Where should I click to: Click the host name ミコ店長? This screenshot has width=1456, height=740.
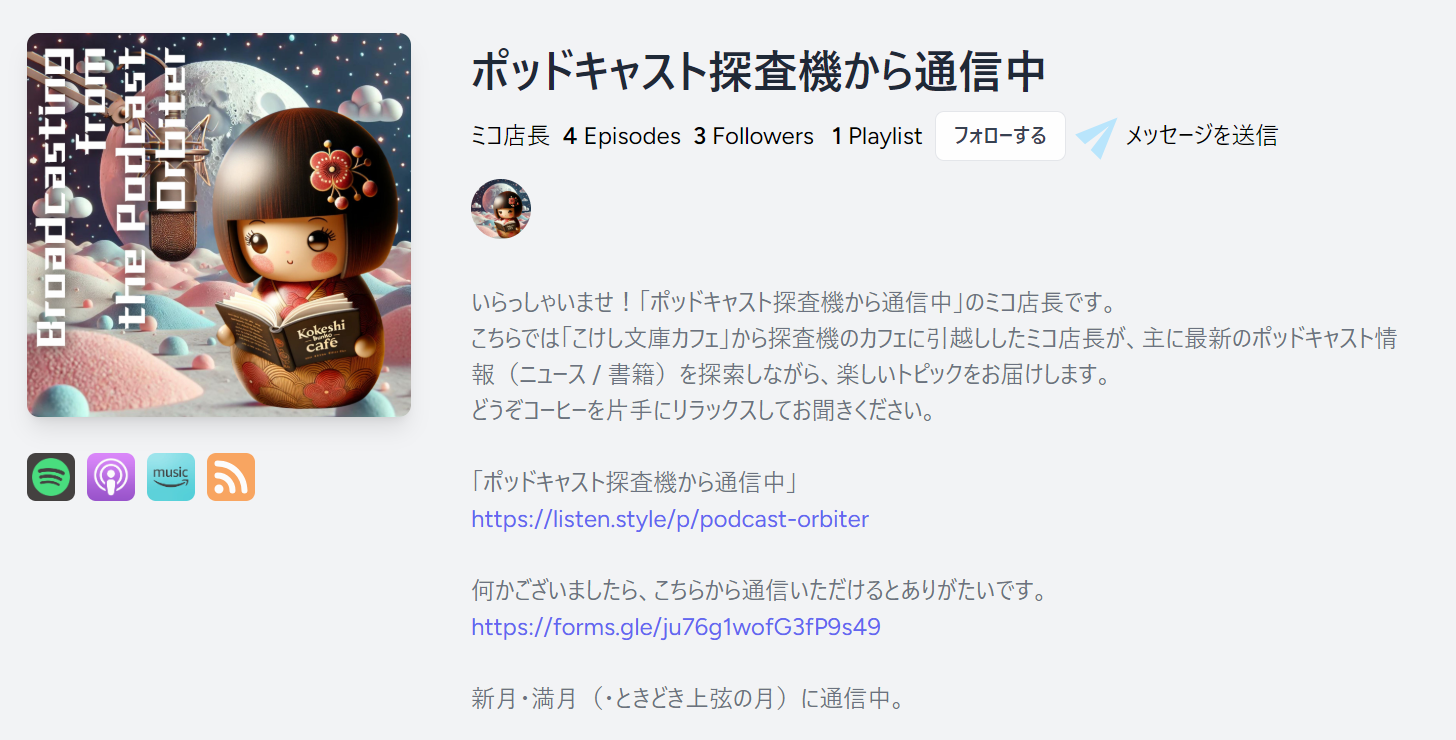(510, 136)
